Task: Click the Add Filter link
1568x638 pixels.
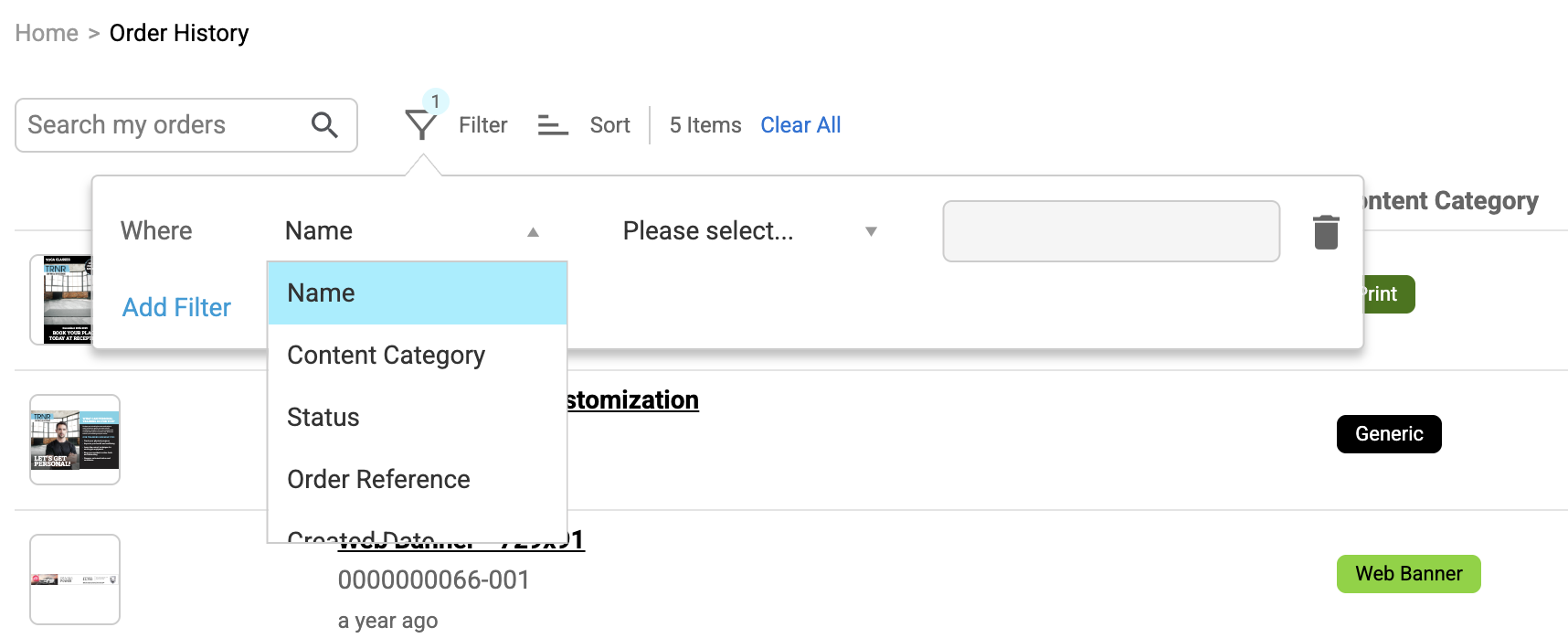Action: pos(176,308)
